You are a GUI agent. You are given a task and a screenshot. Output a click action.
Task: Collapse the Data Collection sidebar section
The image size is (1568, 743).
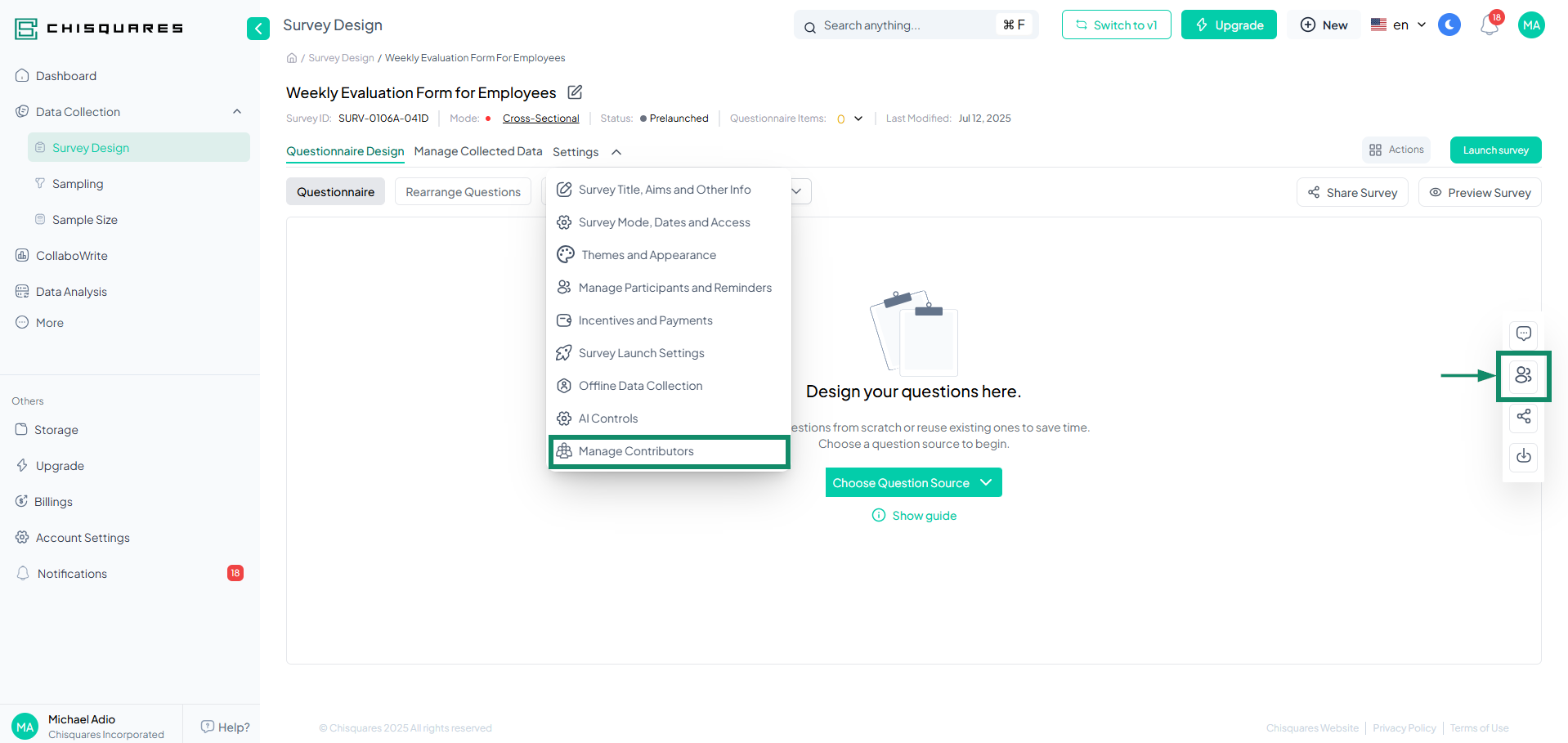237,112
